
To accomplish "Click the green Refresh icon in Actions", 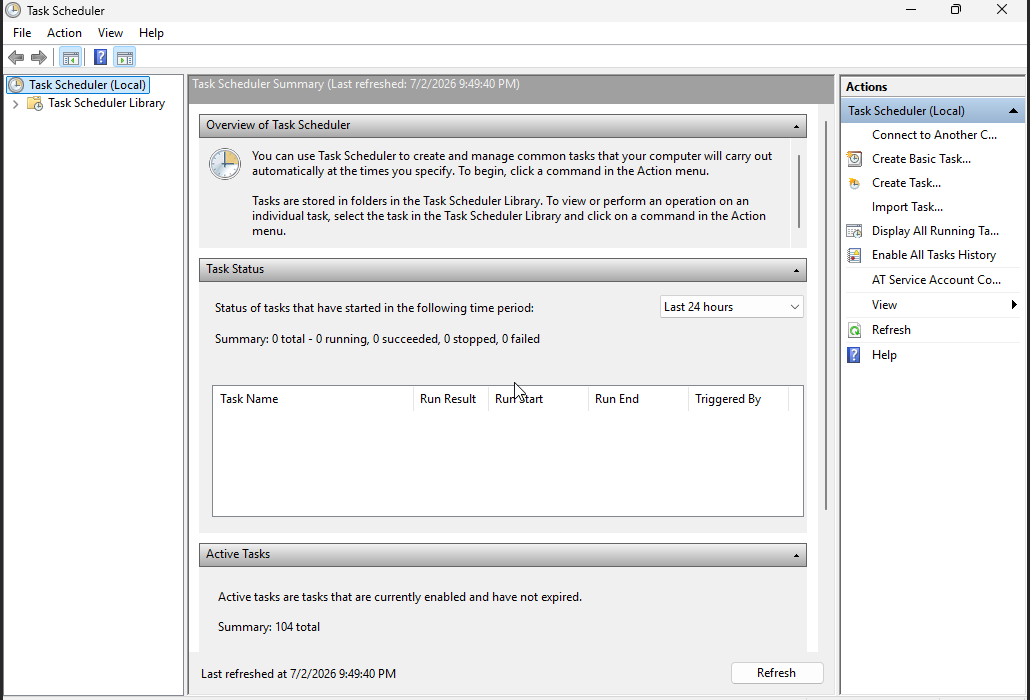I will coord(854,330).
